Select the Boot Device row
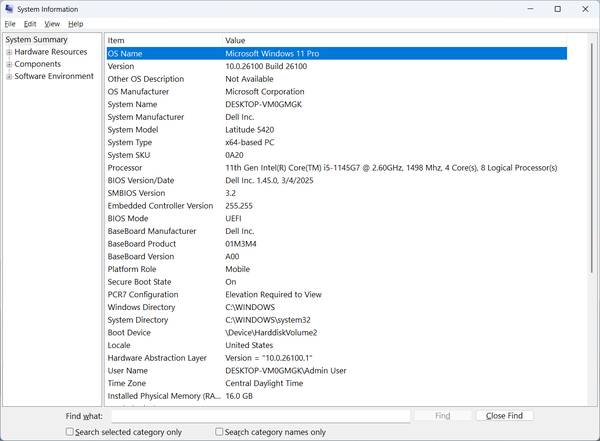Image resolution: width=600 pixels, height=441 pixels. (x=337, y=332)
